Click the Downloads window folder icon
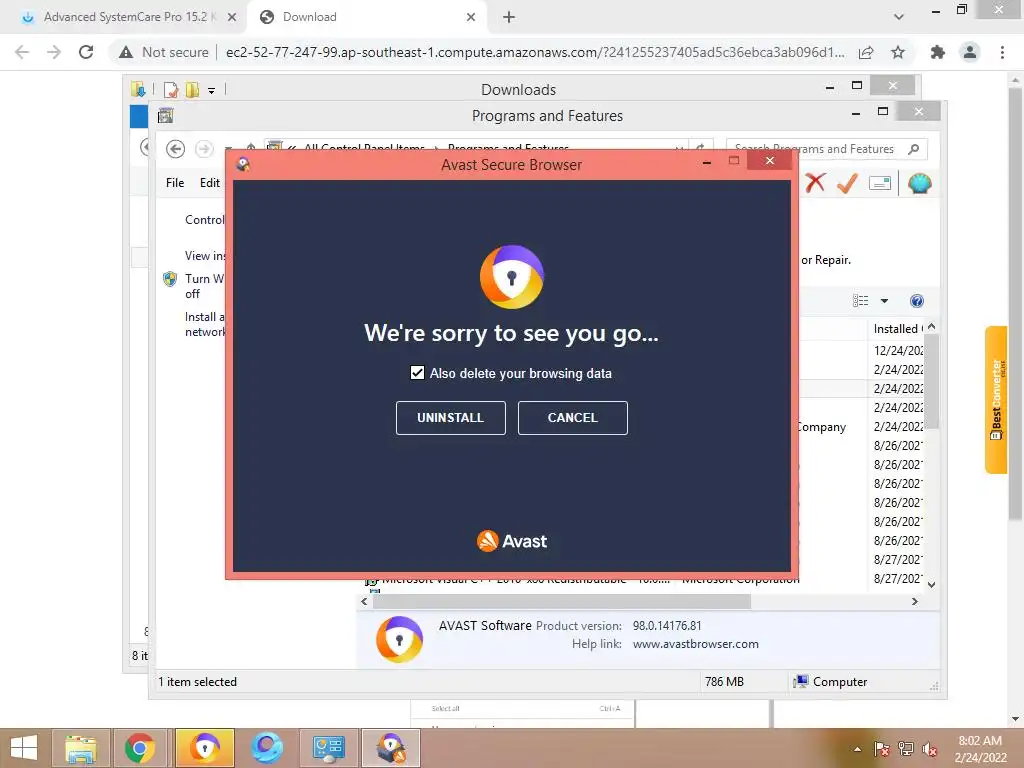Viewport: 1024px width, 768px height. pyautogui.click(x=138, y=89)
